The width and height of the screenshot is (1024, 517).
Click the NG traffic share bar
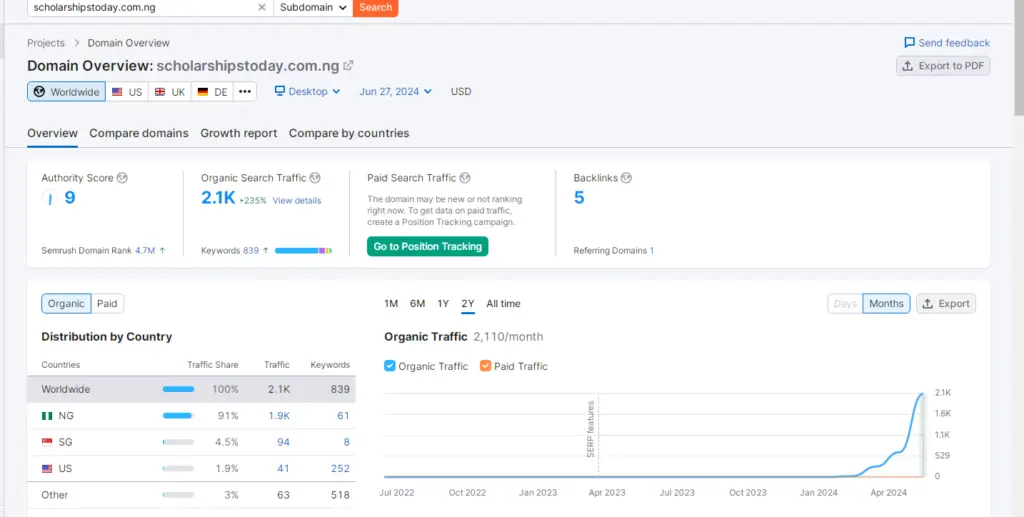pos(178,416)
